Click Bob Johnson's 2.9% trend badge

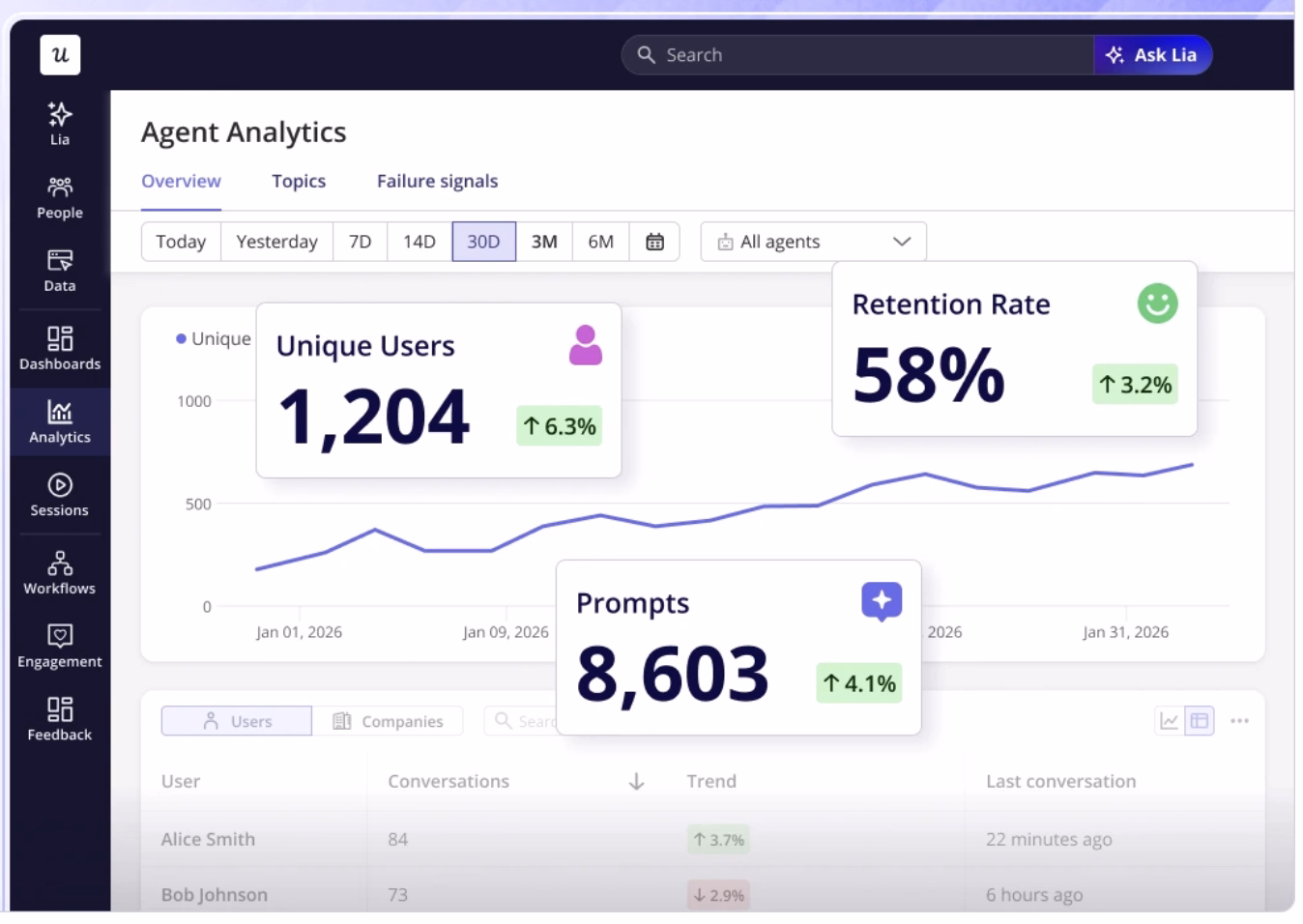[x=718, y=895]
